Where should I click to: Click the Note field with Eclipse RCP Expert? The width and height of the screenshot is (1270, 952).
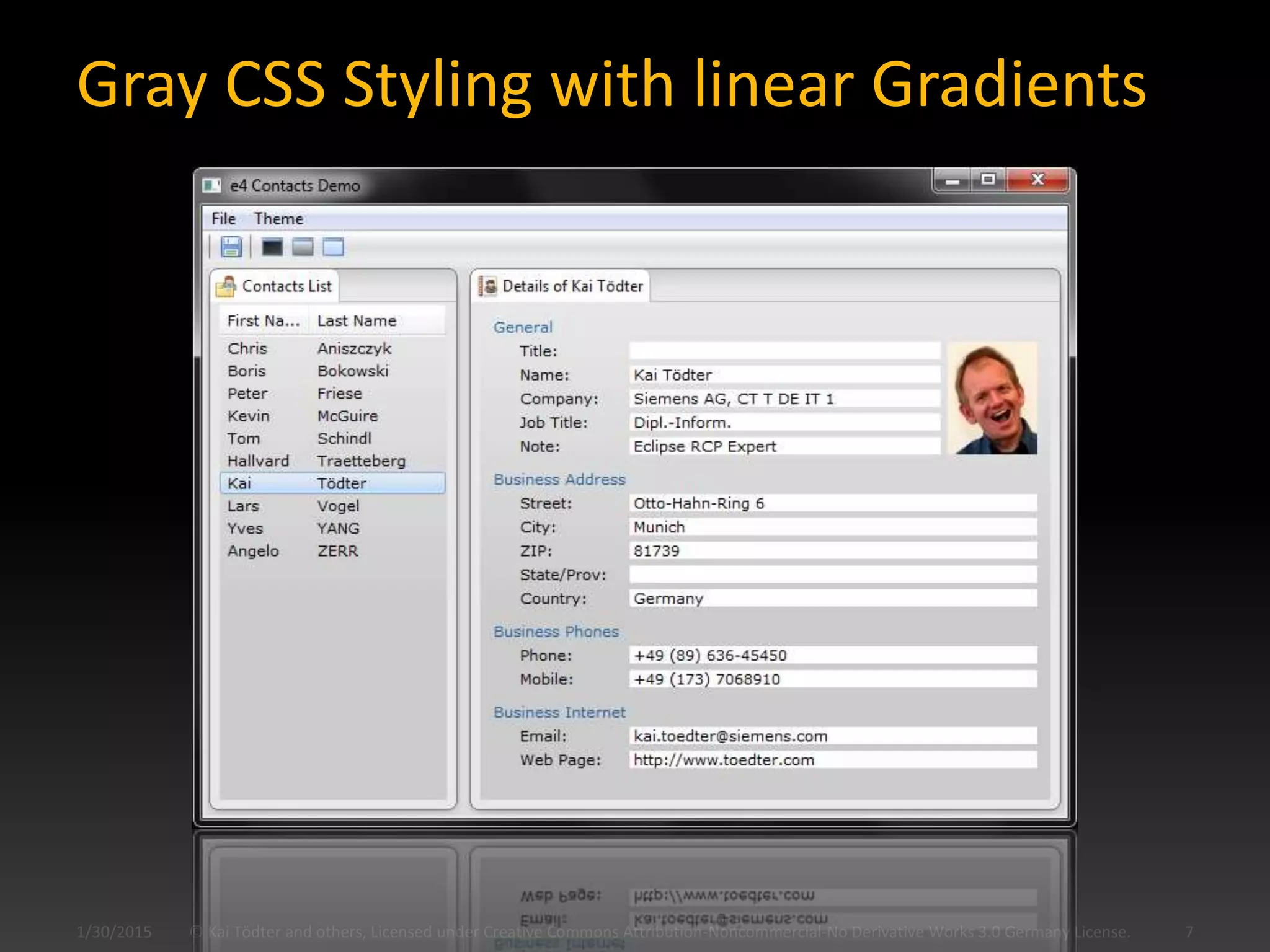tap(784, 446)
